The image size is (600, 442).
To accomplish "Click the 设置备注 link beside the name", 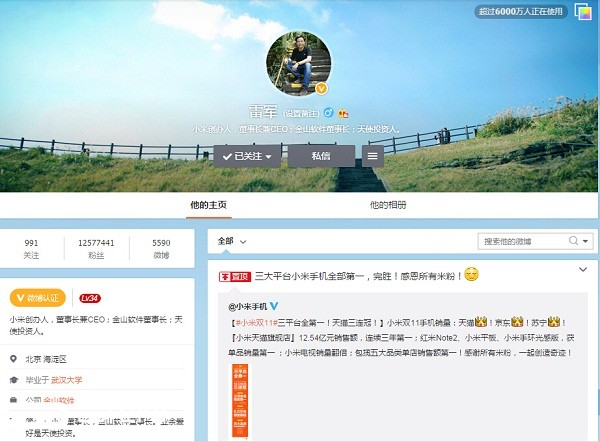I will click(301, 114).
